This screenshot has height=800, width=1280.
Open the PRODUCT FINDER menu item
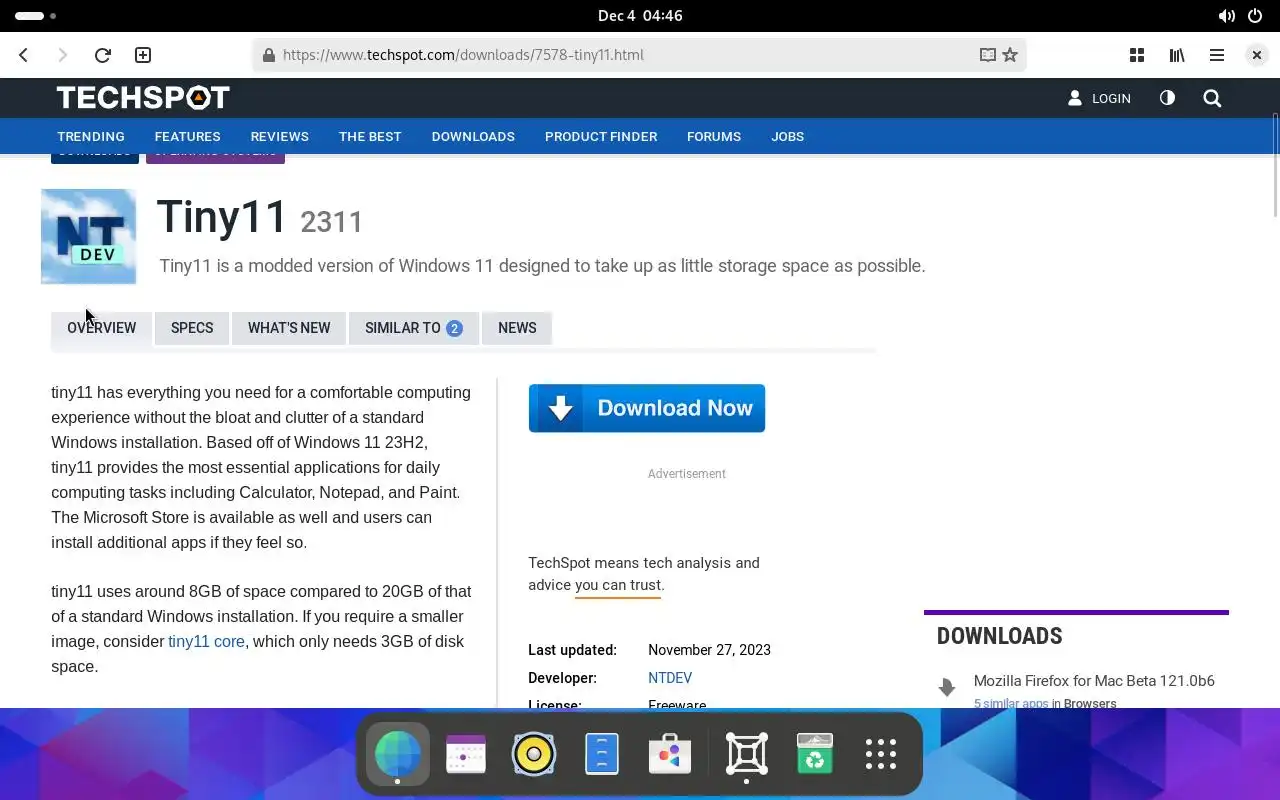coord(601,136)
